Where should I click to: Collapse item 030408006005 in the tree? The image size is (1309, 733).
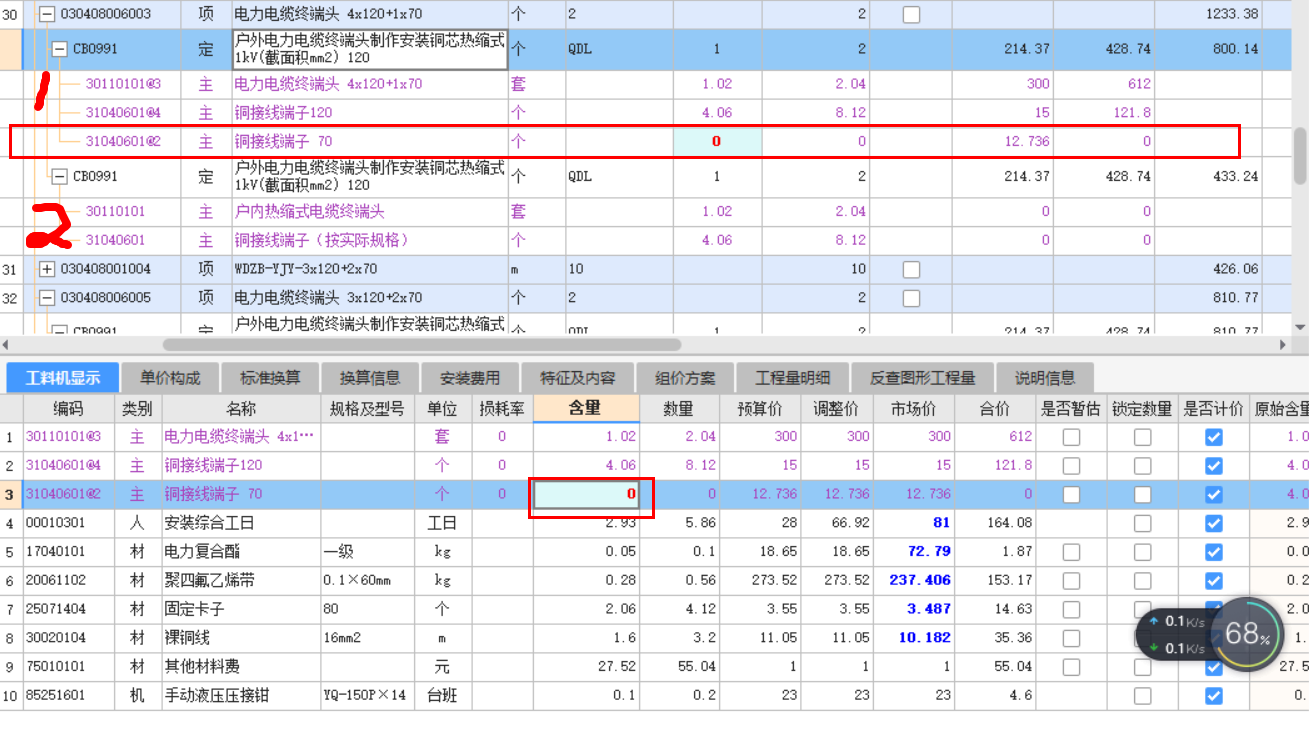pos(46,297)
